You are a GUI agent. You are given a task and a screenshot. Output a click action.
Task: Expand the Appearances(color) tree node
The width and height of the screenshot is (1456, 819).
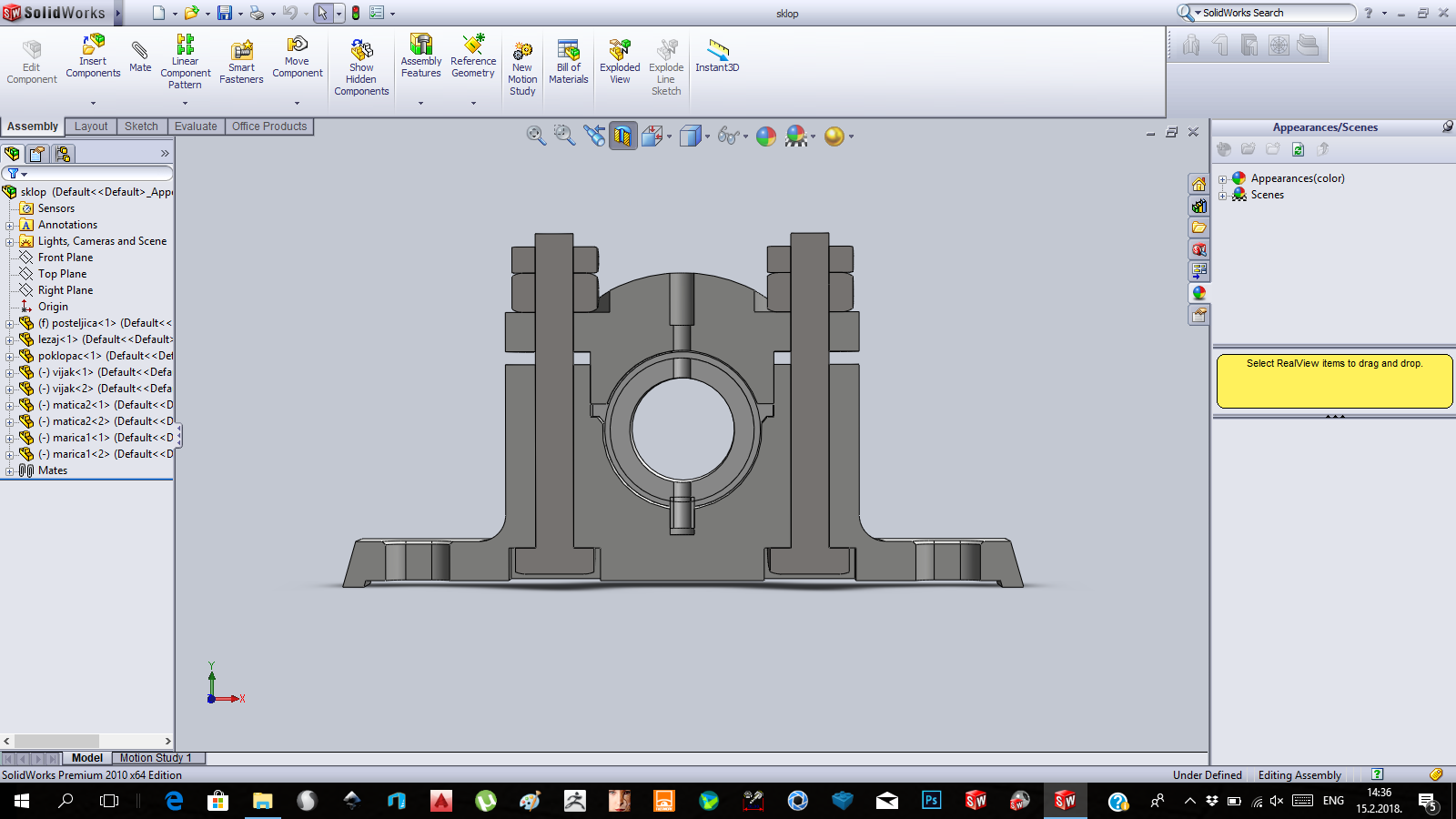coord(1222,179)
